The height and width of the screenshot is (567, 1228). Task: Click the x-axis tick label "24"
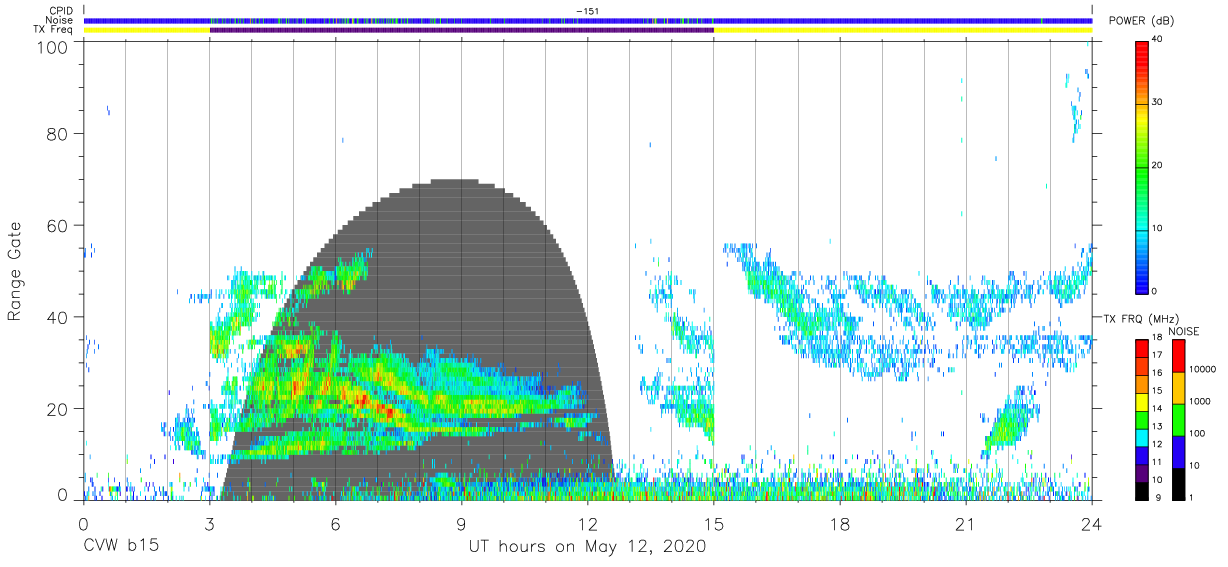tap(1091, 524)
